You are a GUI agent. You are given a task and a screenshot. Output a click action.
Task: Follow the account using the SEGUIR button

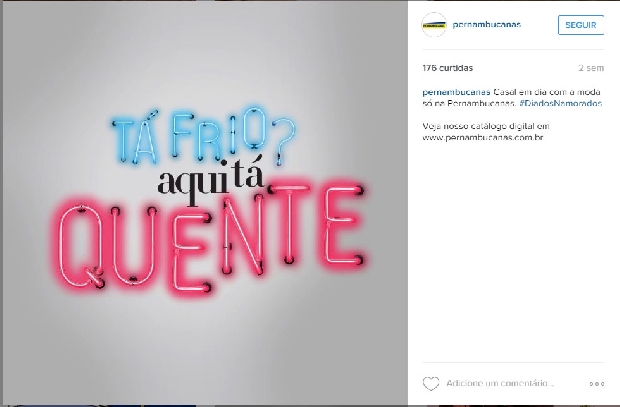(x=580, y=25)
